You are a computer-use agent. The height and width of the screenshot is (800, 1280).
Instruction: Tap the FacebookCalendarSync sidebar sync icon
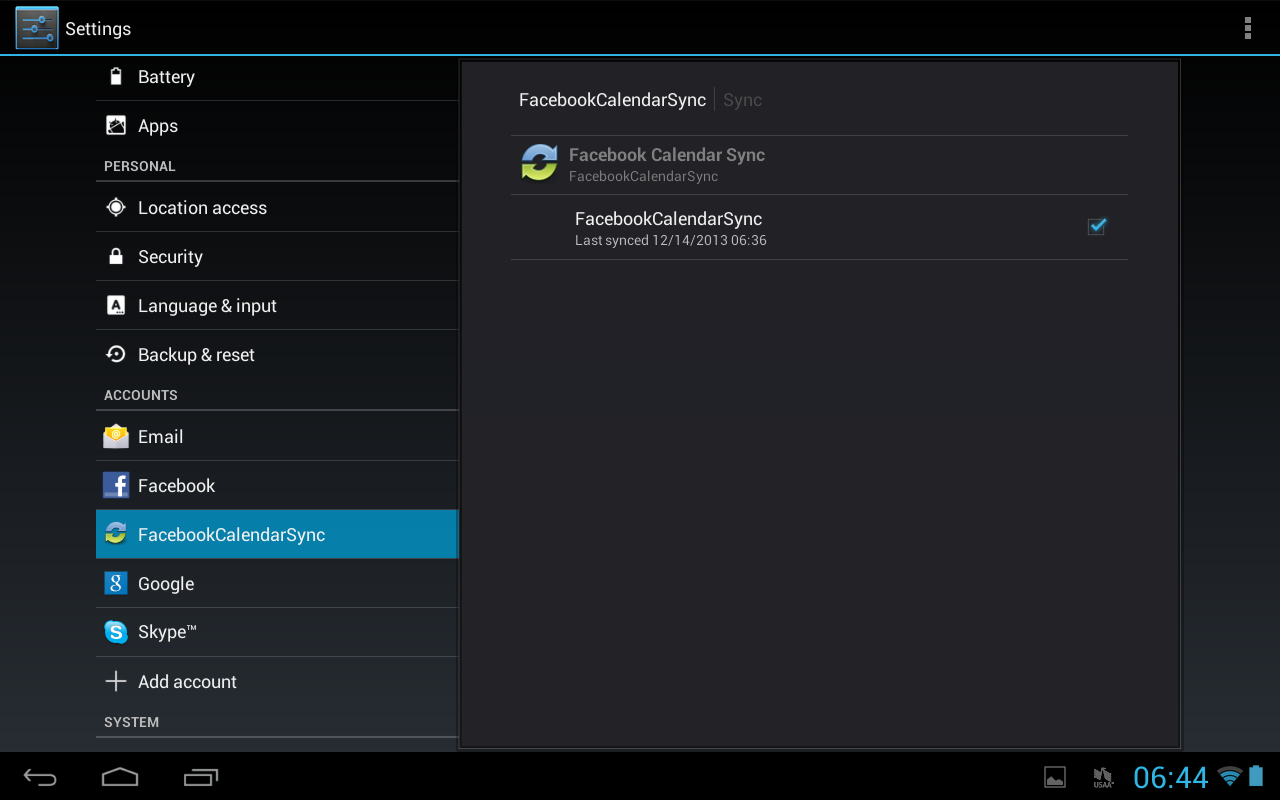click(x=116, y=534)
